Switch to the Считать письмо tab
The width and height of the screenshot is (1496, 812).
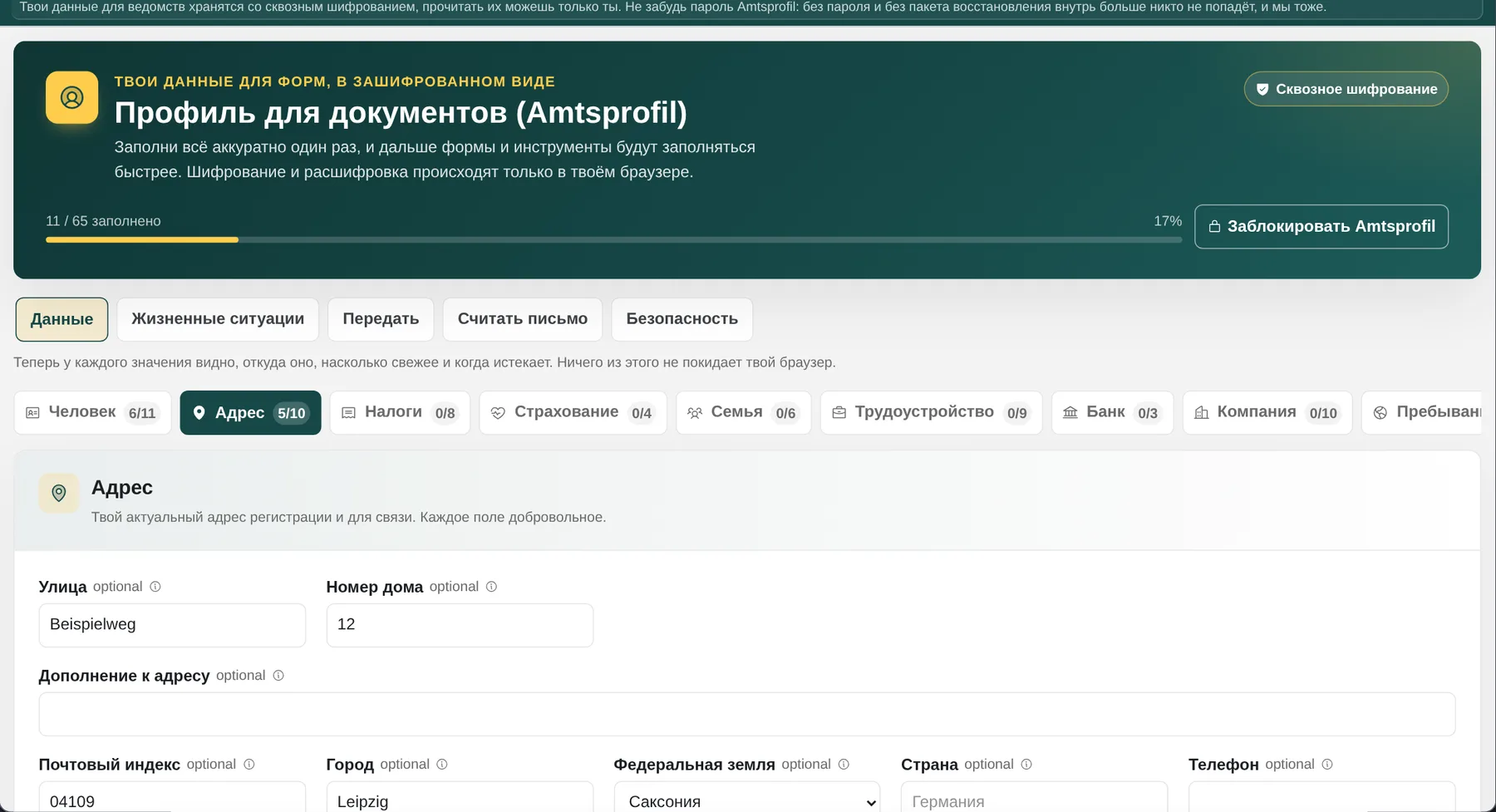tap(523, 319)
